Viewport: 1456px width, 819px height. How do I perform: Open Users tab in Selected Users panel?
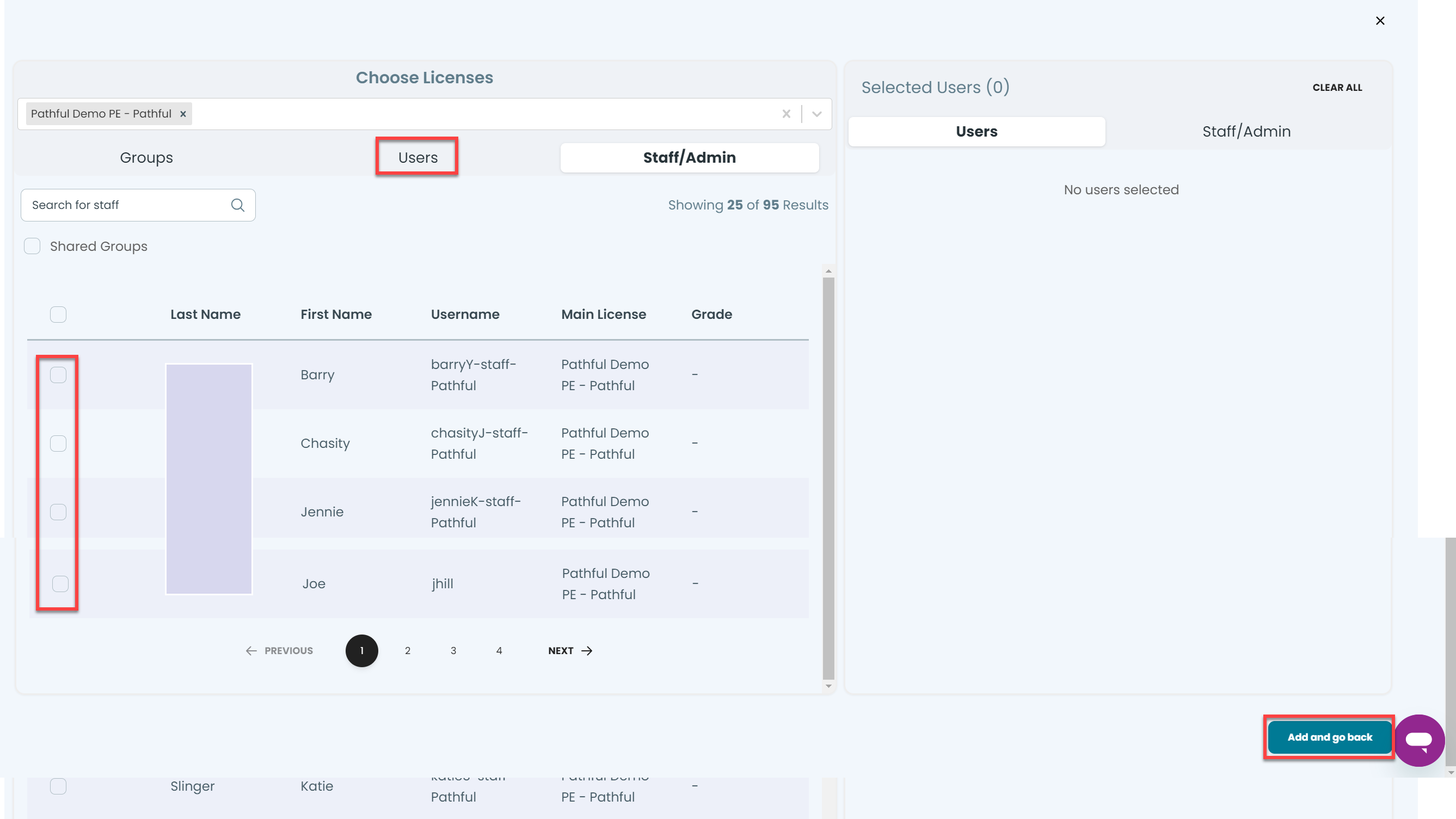tap(976, 132)
